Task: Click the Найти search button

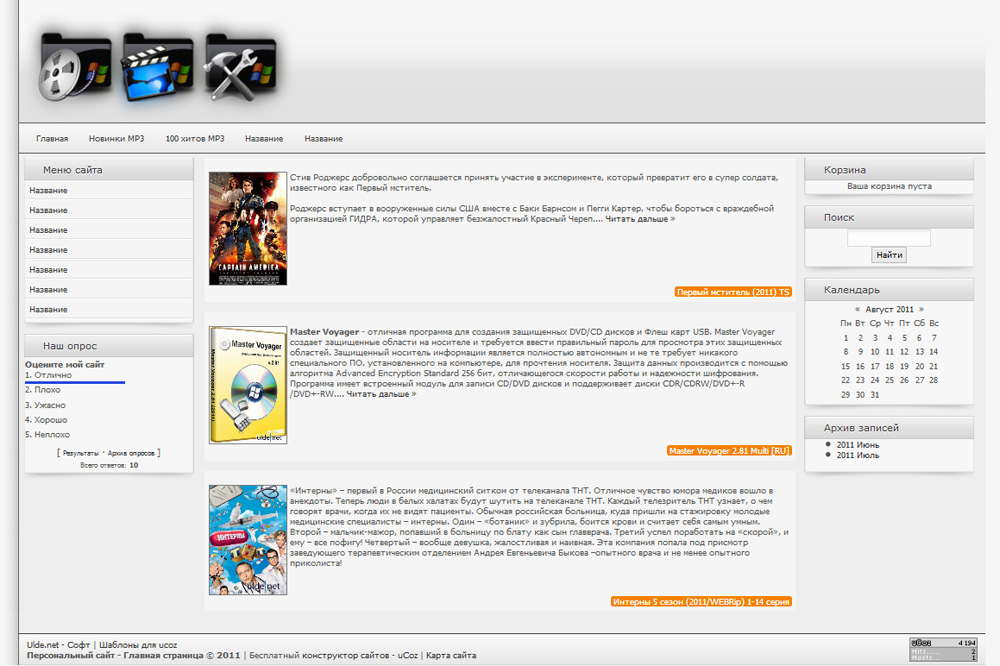Action: click(889, 255)
